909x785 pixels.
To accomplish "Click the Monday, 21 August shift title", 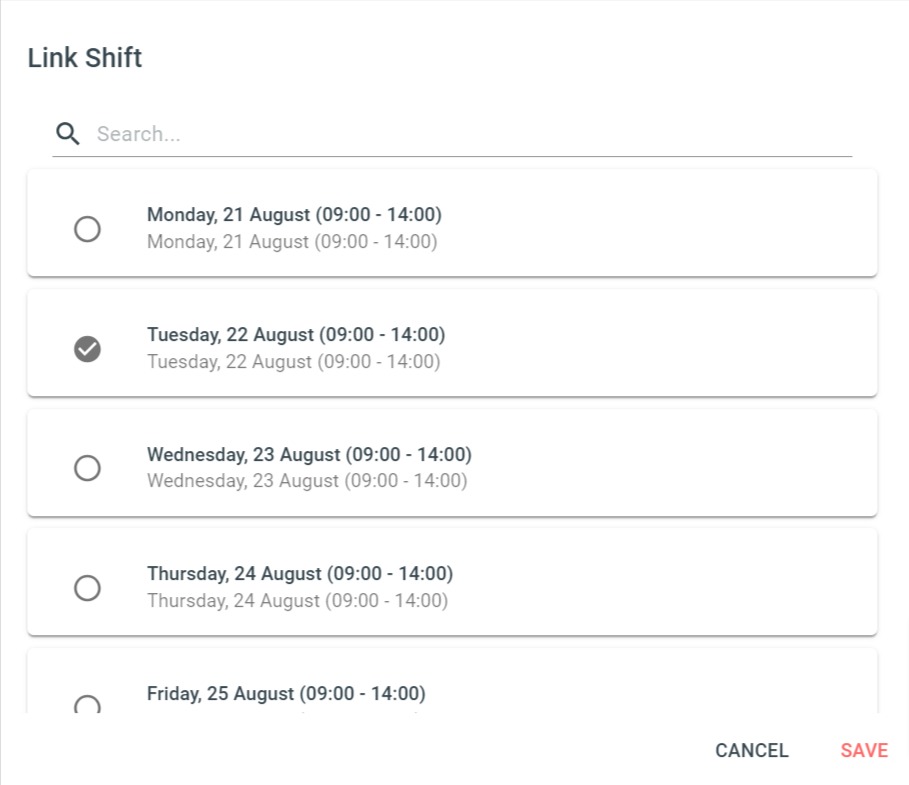I will tap(294, 215).
